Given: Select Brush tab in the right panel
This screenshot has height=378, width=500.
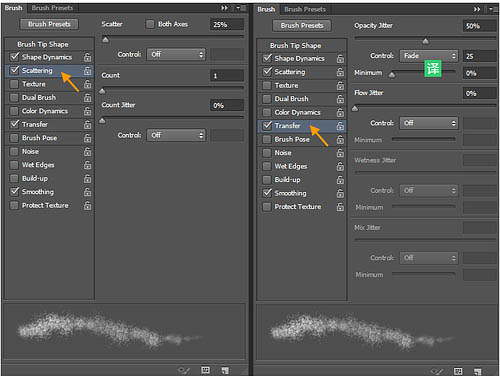Looking at the screenshot, I should [266, 9].
